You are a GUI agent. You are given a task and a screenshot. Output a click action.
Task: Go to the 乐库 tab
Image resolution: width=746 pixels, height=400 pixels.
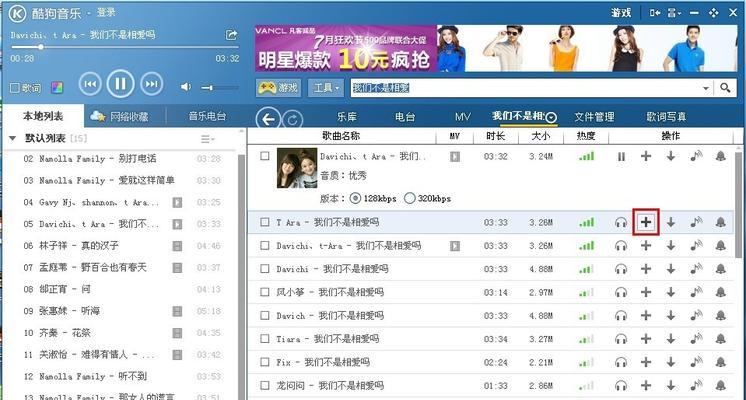346,117
